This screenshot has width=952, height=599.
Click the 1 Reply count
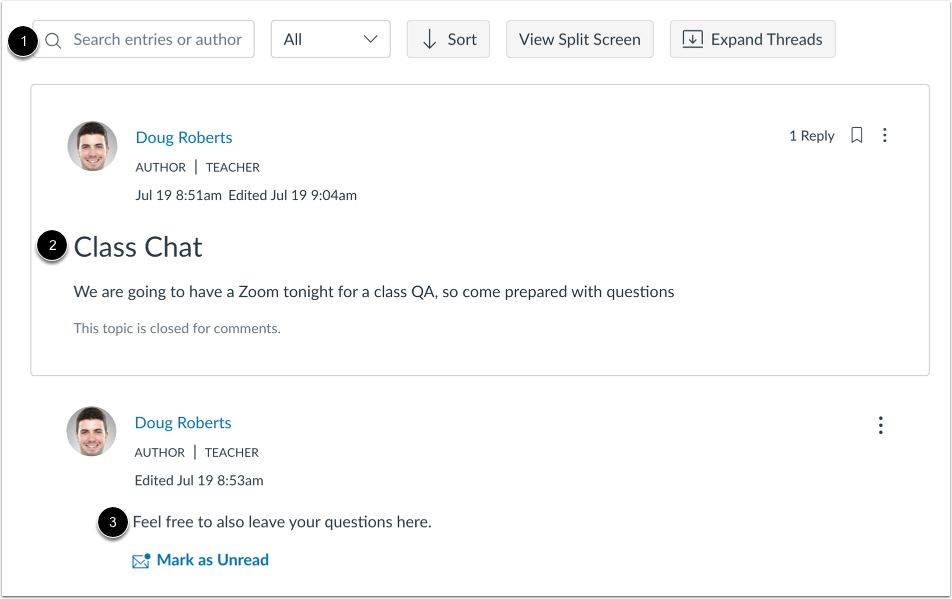coord(811,136)
